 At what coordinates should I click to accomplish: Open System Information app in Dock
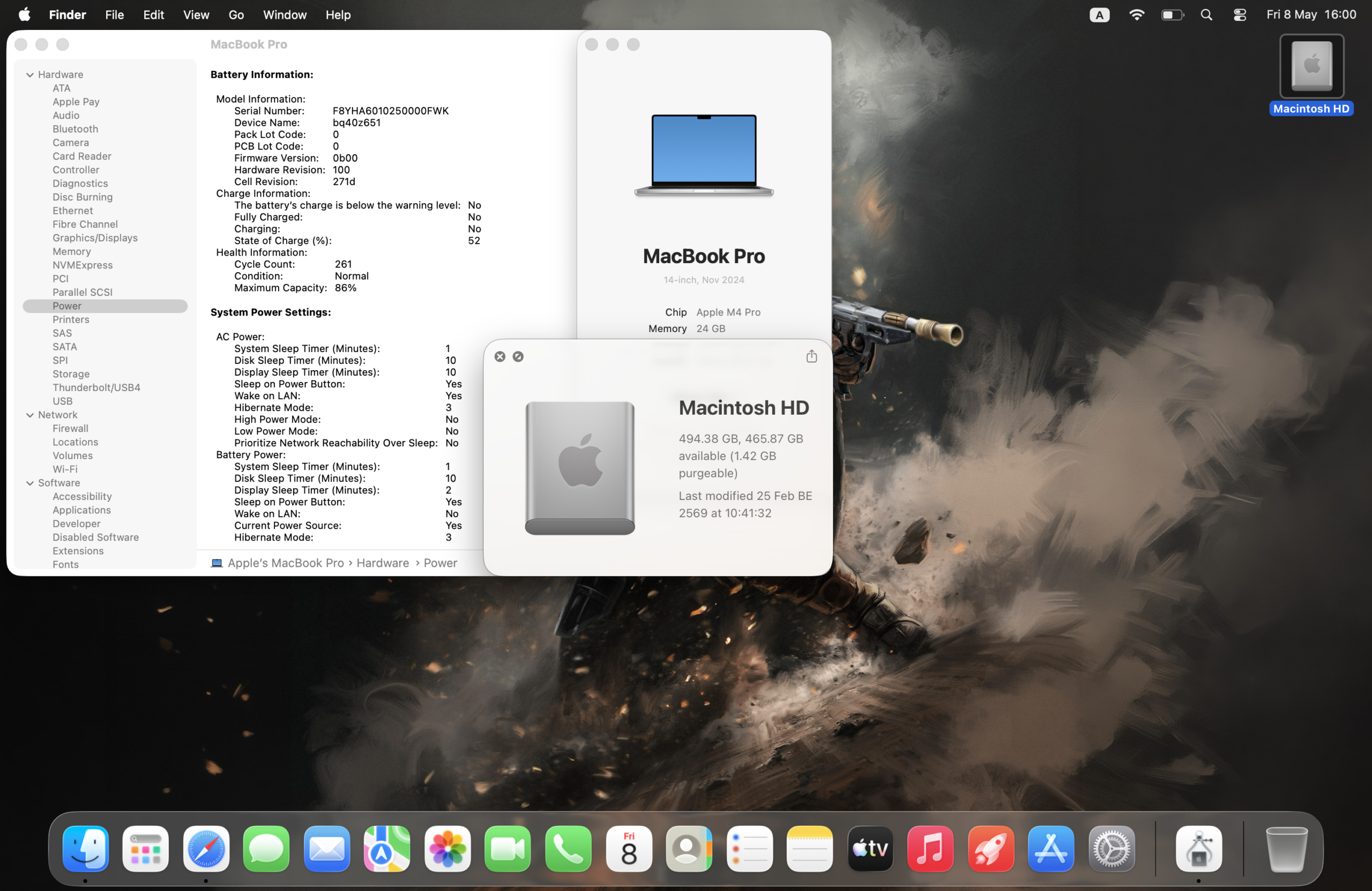(1198, 848)
